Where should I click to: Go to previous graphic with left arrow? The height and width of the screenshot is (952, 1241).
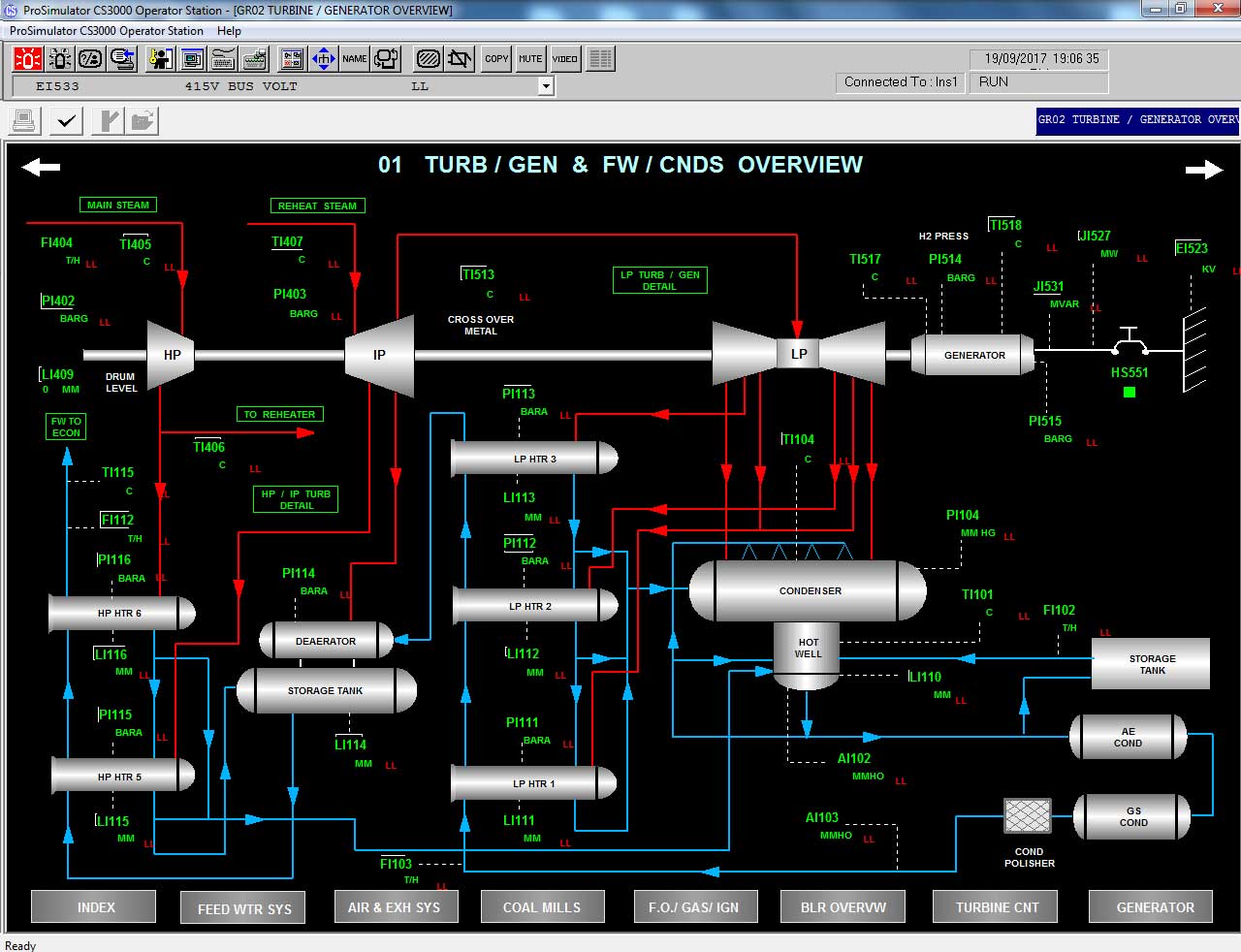pyautogui.click(x=41, y=168)
